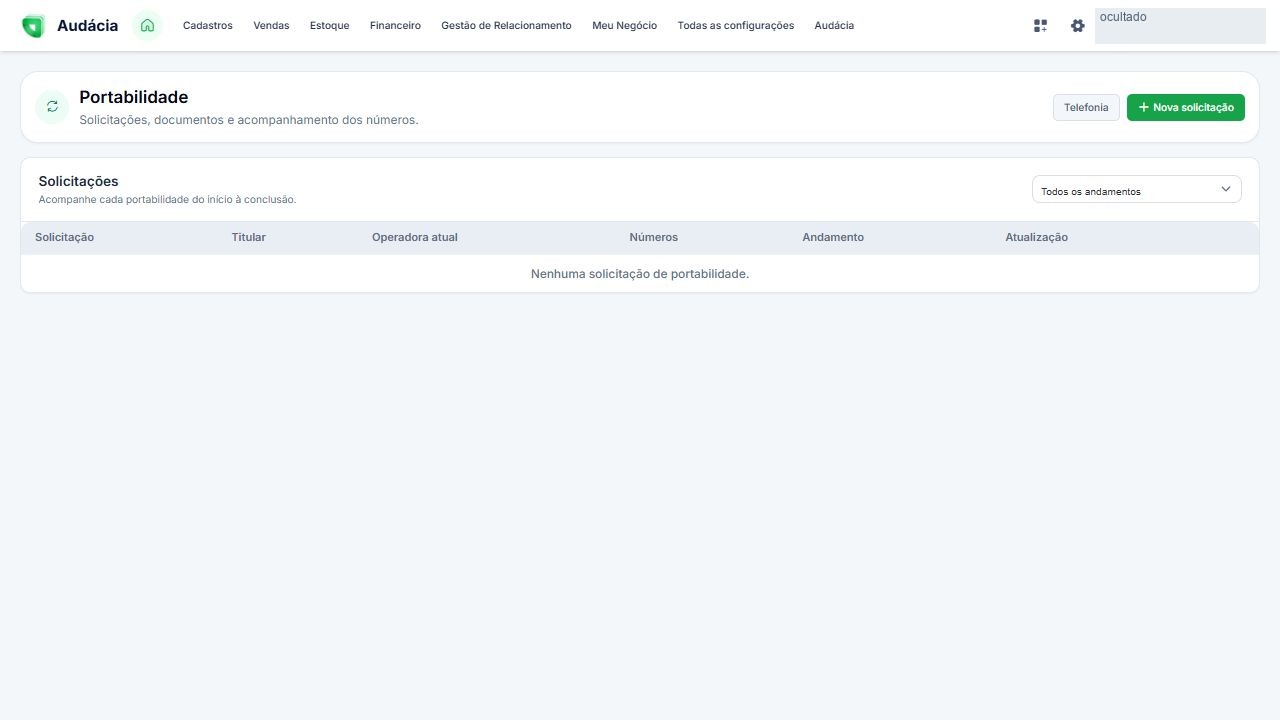Click the Nova solicitação button
This screenshot has height=720, width=1280.
(1185, 107)
